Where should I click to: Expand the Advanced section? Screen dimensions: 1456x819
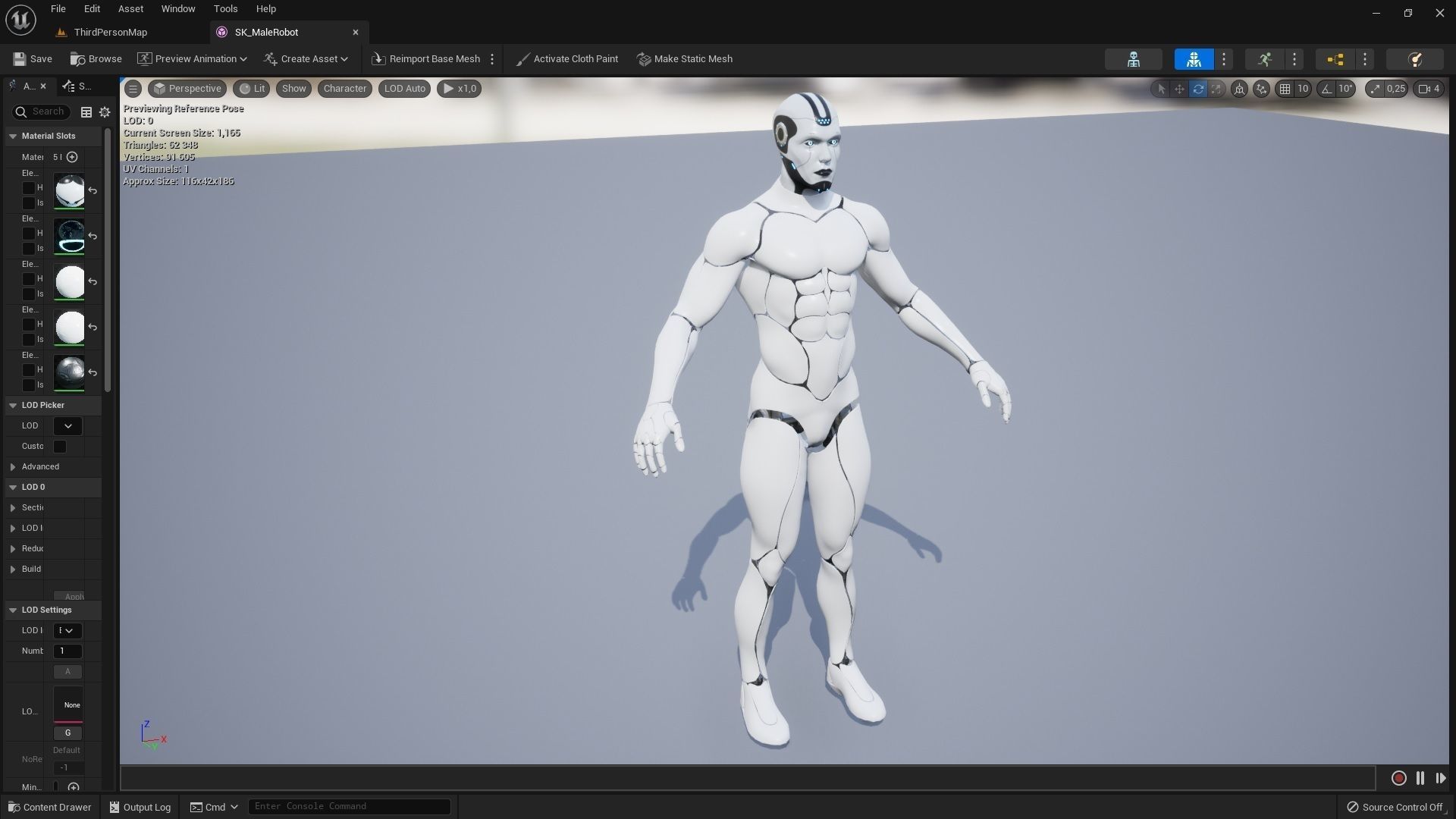point(13,467)
